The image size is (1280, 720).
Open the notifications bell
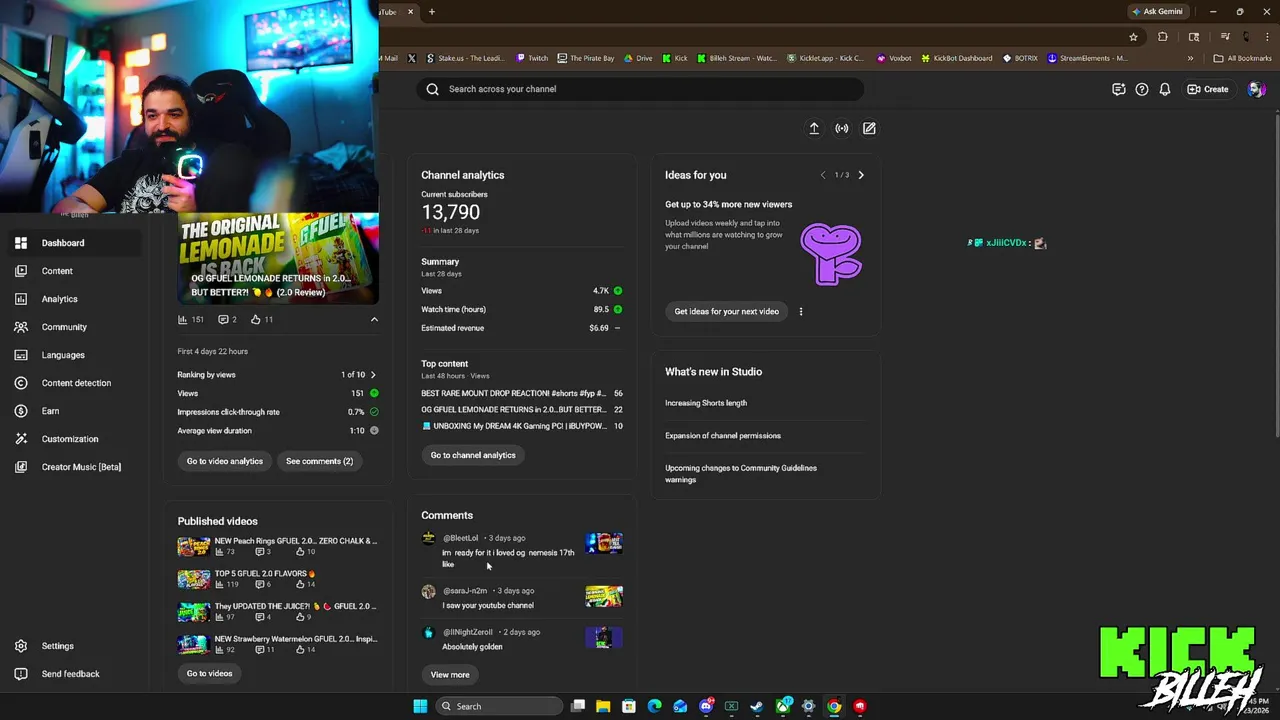[1165, 89]
